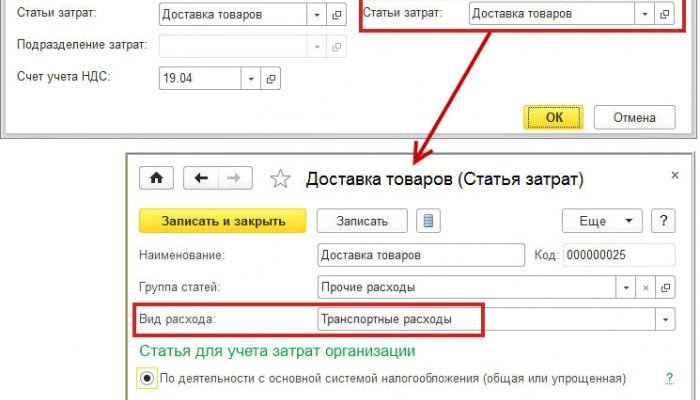Click the document list icon next to Записать
Viewport: 700px width, 400px height.
pos(428,221)
